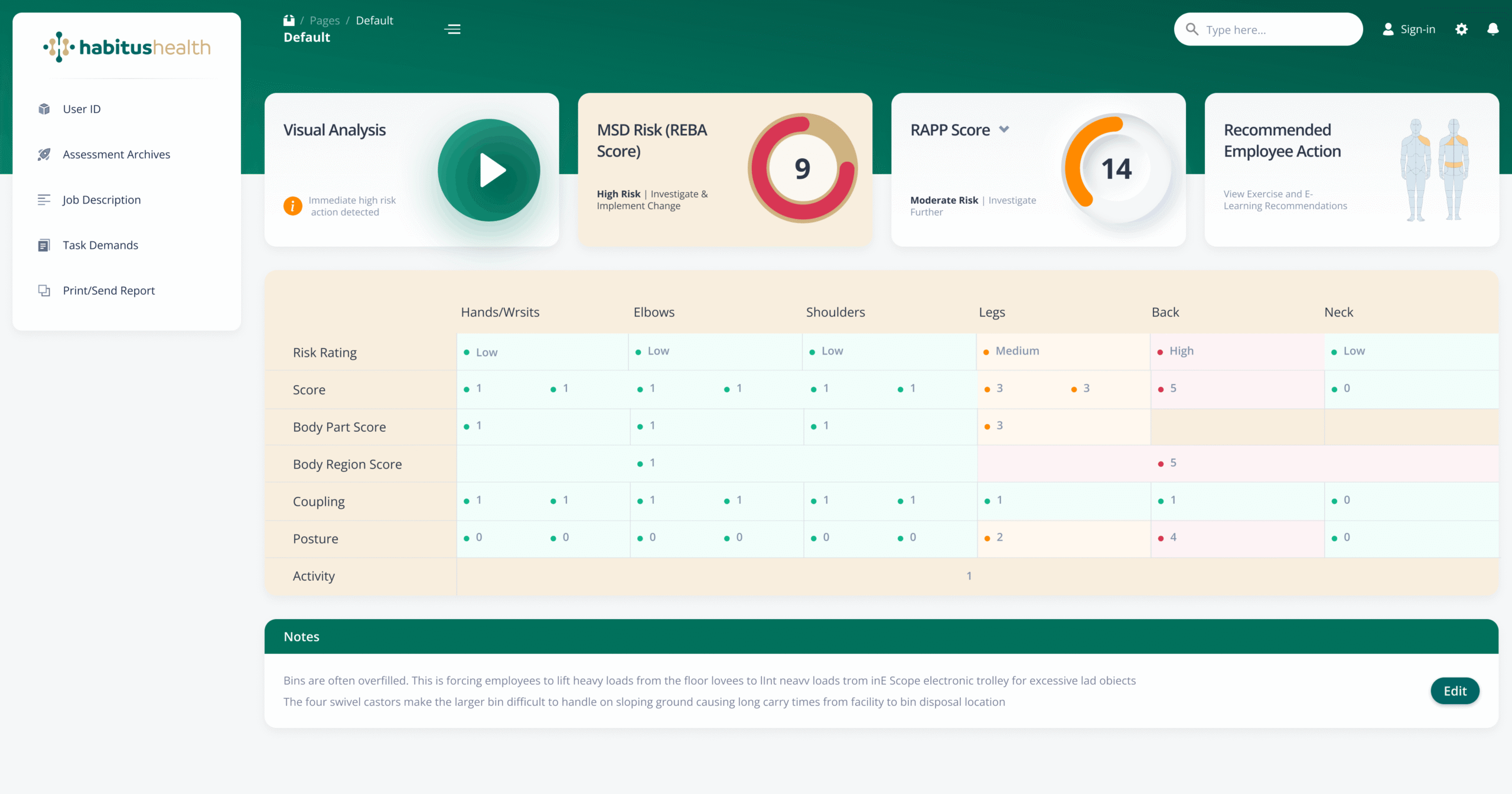Click the info icon next to high risk alert
The image size is (1512, 794).
[x=293, y=206]
